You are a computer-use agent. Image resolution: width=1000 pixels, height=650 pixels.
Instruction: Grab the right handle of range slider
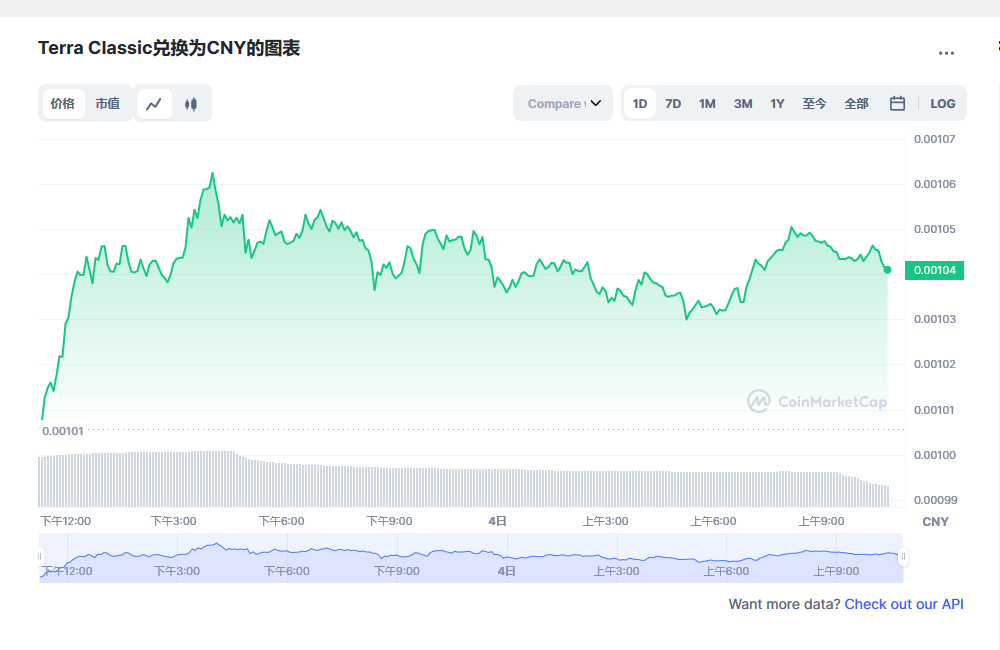pos(903,557)
